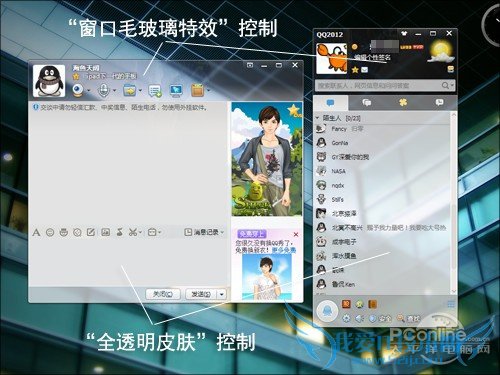Screen dimensions: 500x375
Task: Send a window shake nudge
Action: point(77,232)
